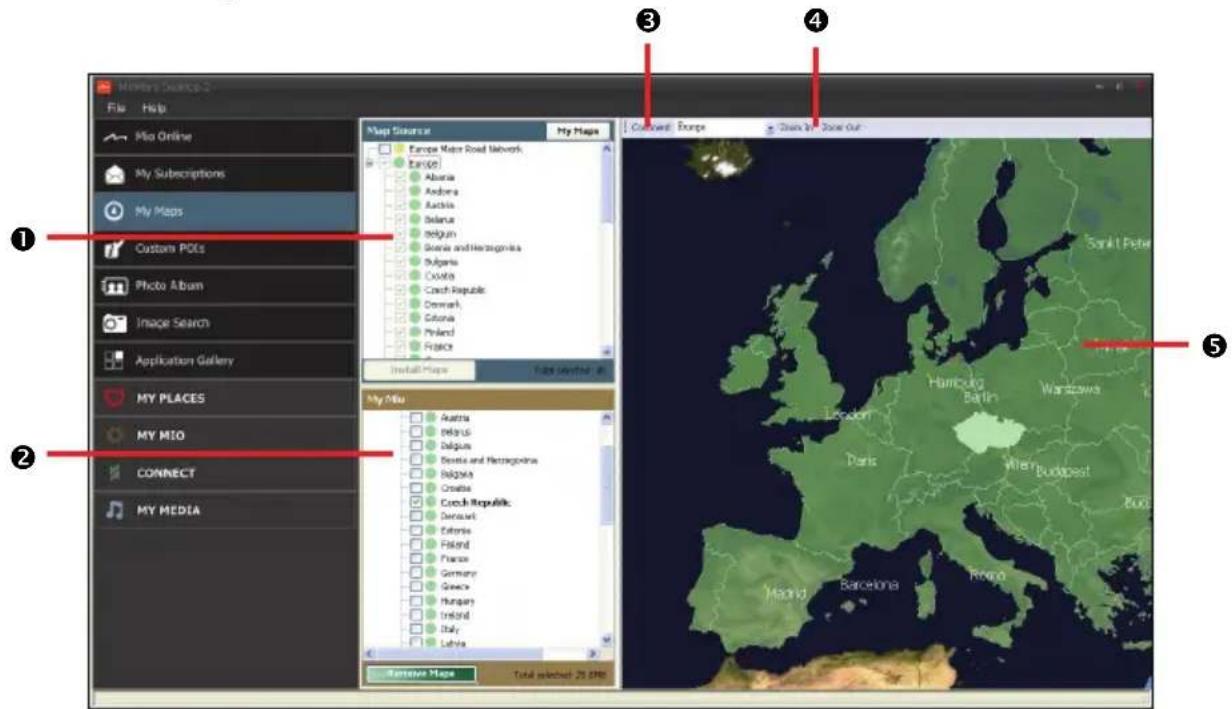Click the My Mio panel header
Viewport: 1232px width, 709px height.
pos(488,399)
